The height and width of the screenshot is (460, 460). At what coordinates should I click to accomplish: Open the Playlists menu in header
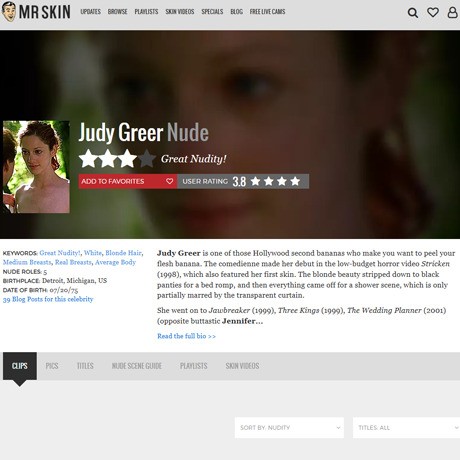tap(146, 12)
